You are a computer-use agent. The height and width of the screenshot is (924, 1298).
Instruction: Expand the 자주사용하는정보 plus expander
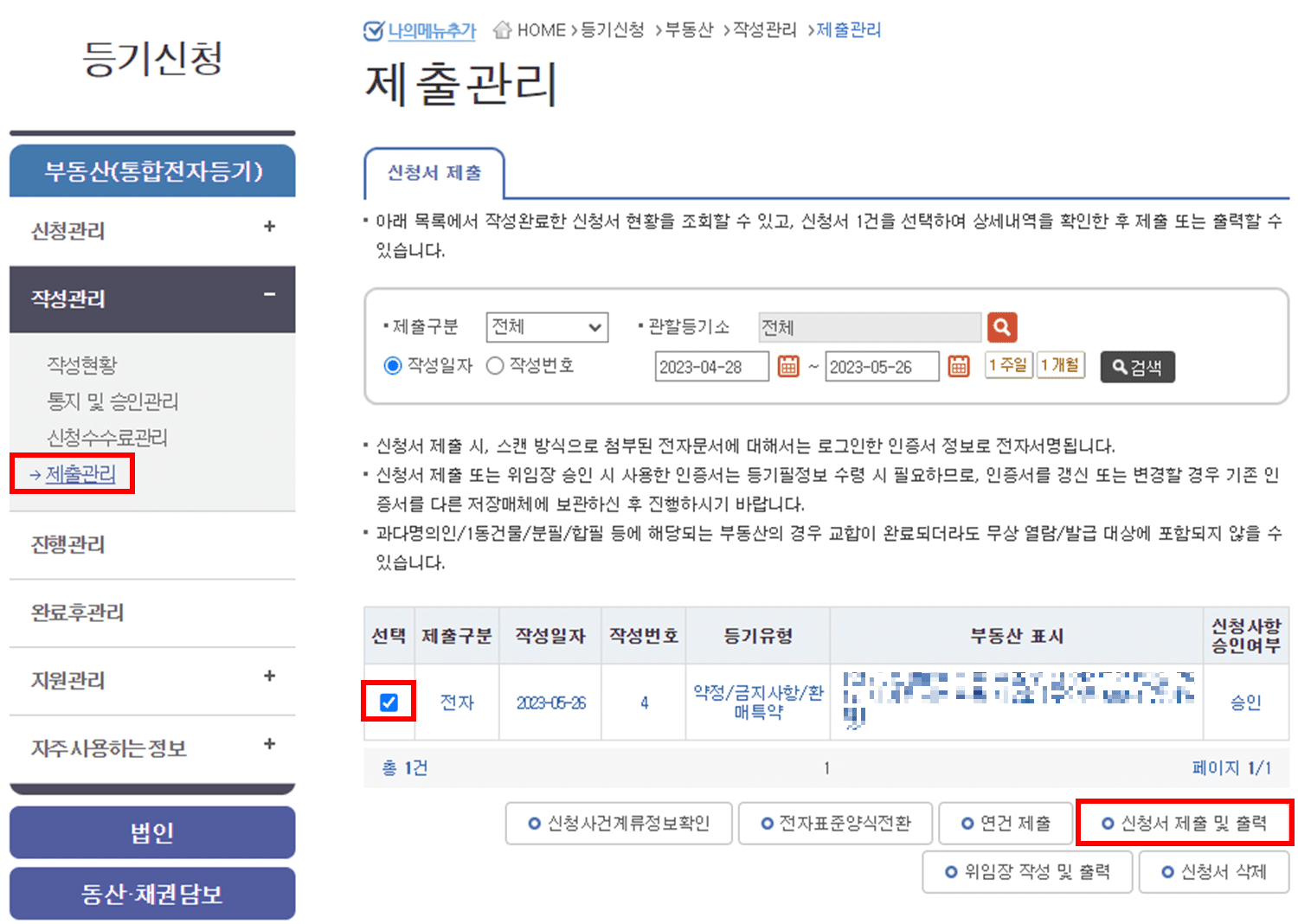(269, 744)
